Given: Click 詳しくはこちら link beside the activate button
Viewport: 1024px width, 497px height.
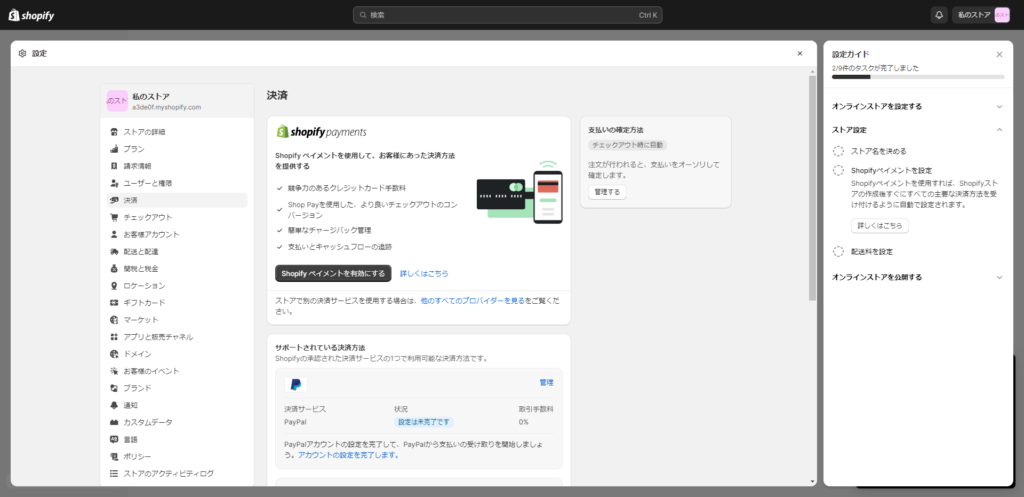Looking at the screenshot, I should click(424, 274).
